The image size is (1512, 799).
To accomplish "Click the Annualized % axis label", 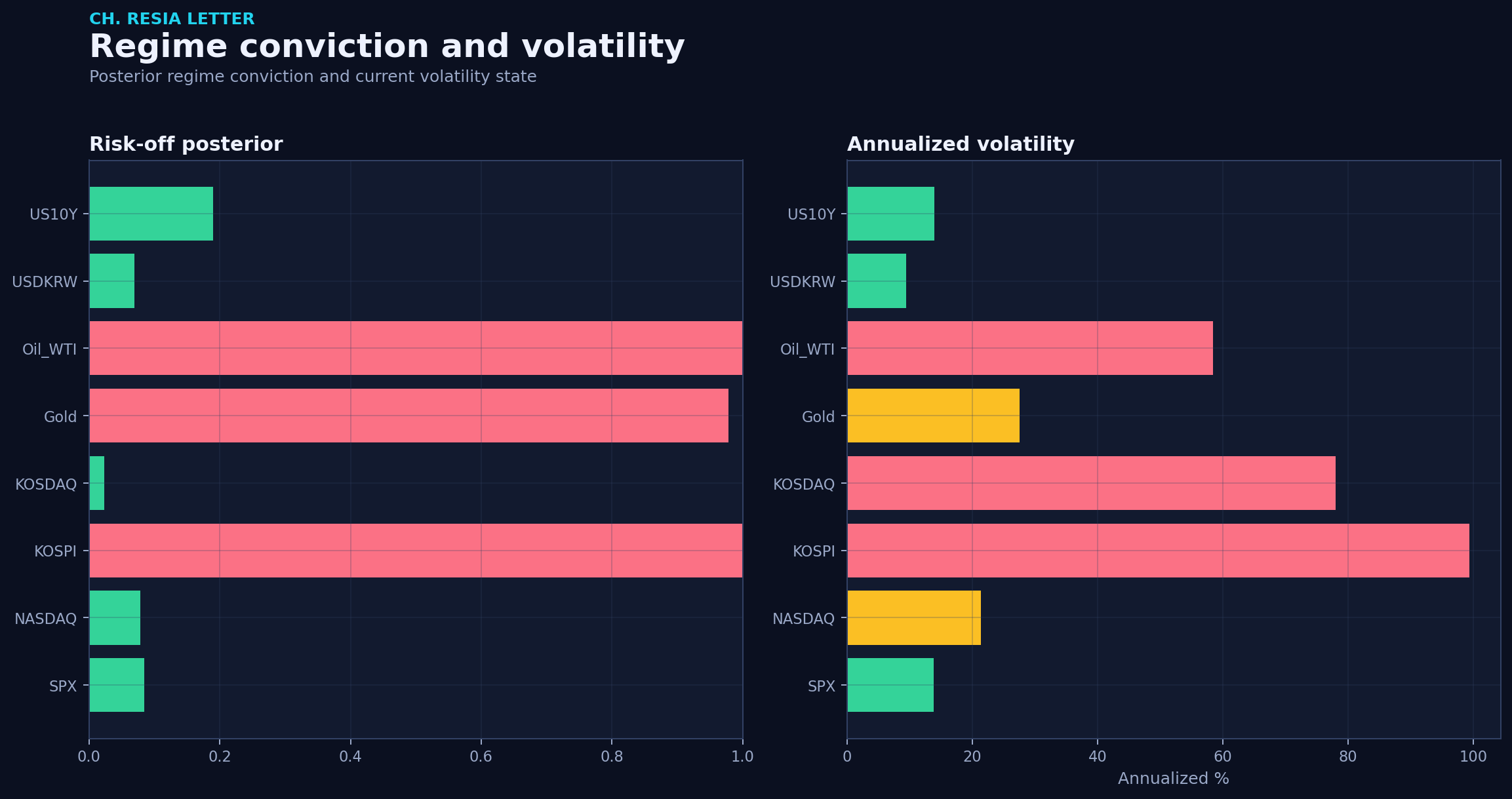I will click(x=1173, y=779).
